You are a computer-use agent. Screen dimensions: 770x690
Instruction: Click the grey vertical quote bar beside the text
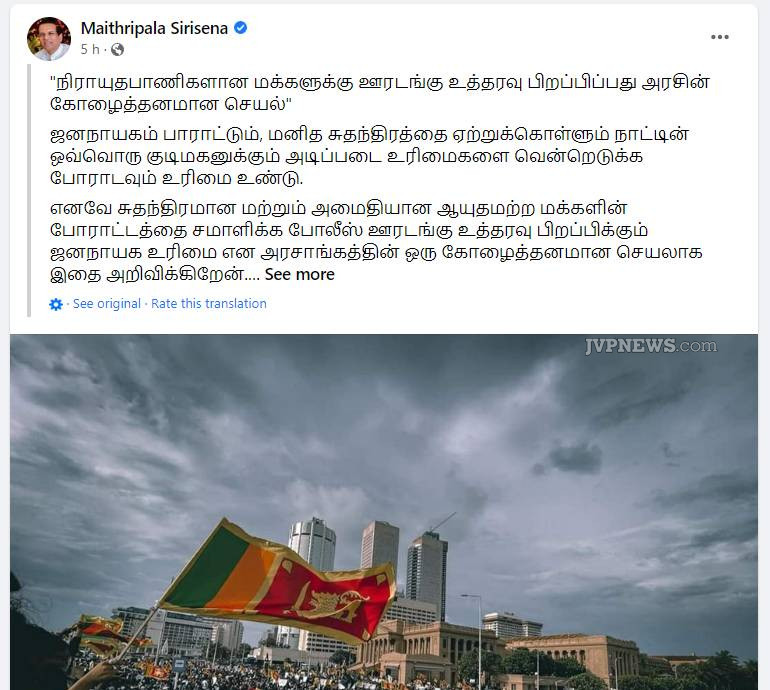pos(29,191)
